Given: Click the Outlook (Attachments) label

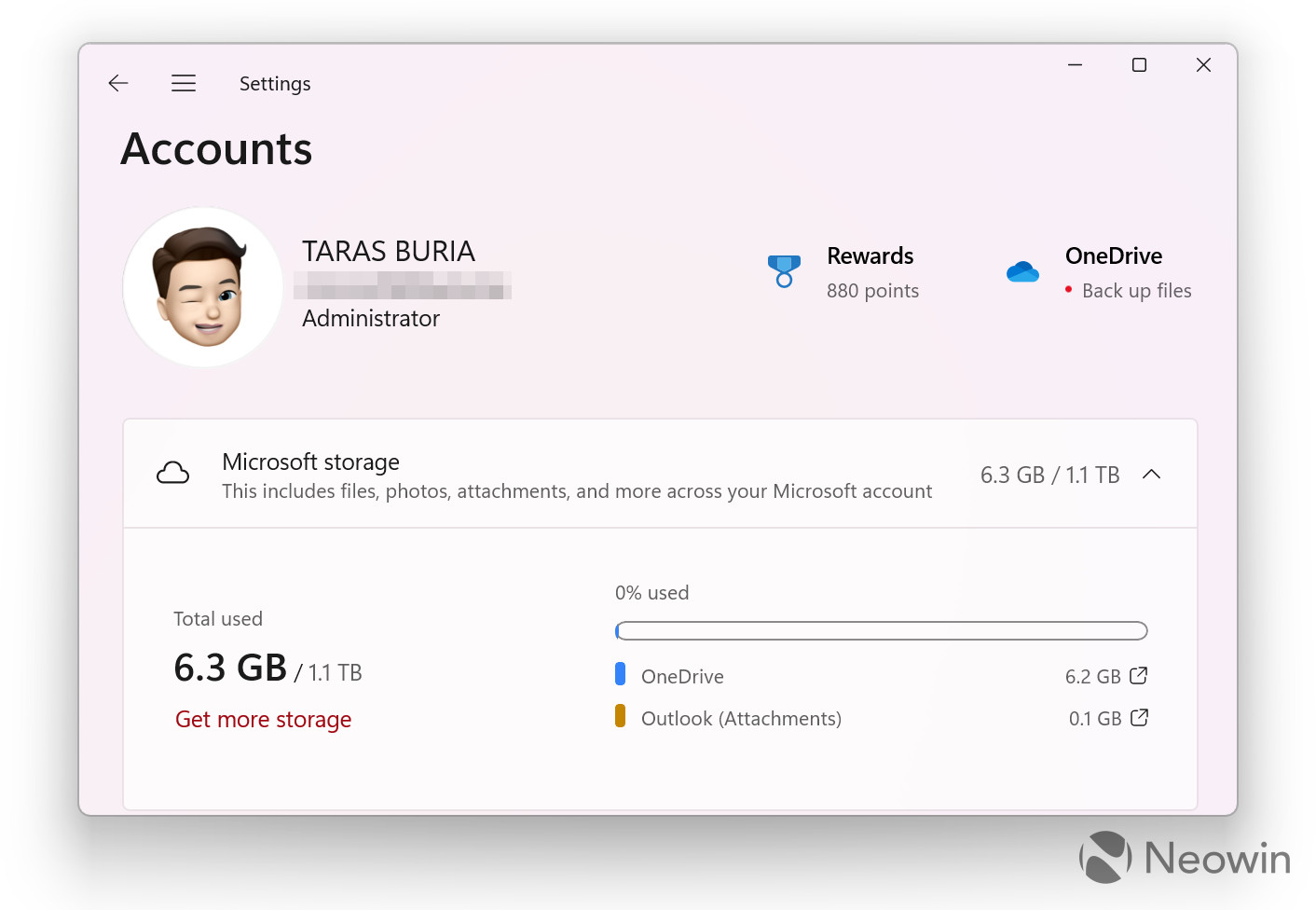Looking at the screenshot, I should [x=741, y=719].
